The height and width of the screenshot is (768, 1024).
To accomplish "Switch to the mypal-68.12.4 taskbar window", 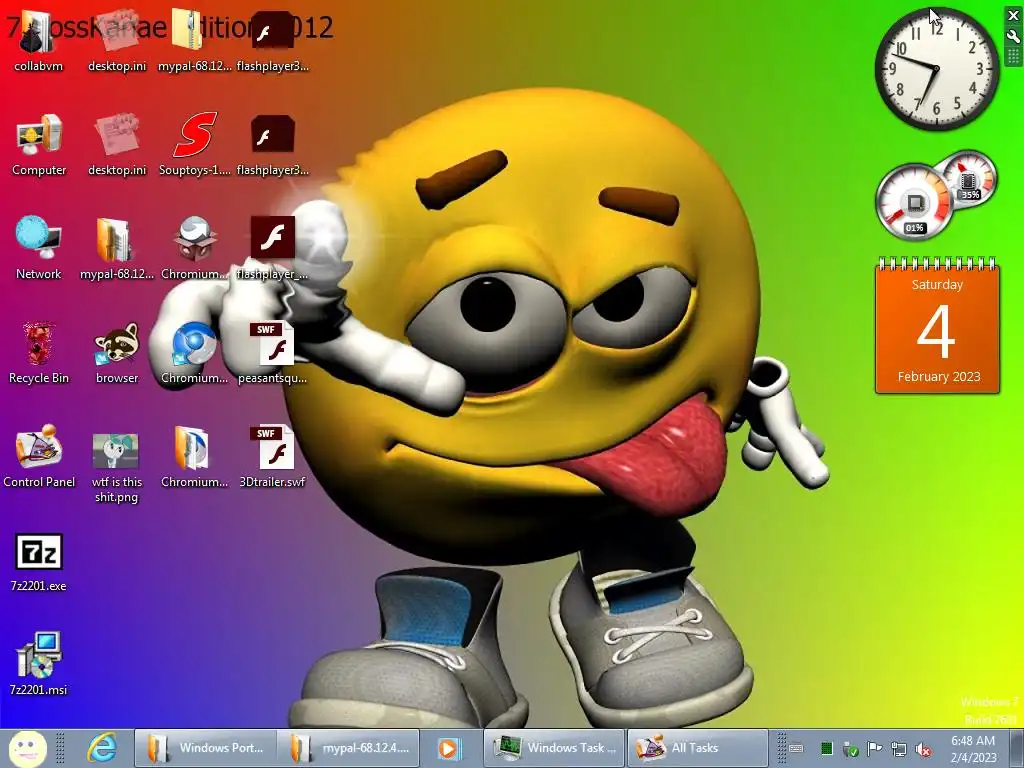I will point(349,748).
